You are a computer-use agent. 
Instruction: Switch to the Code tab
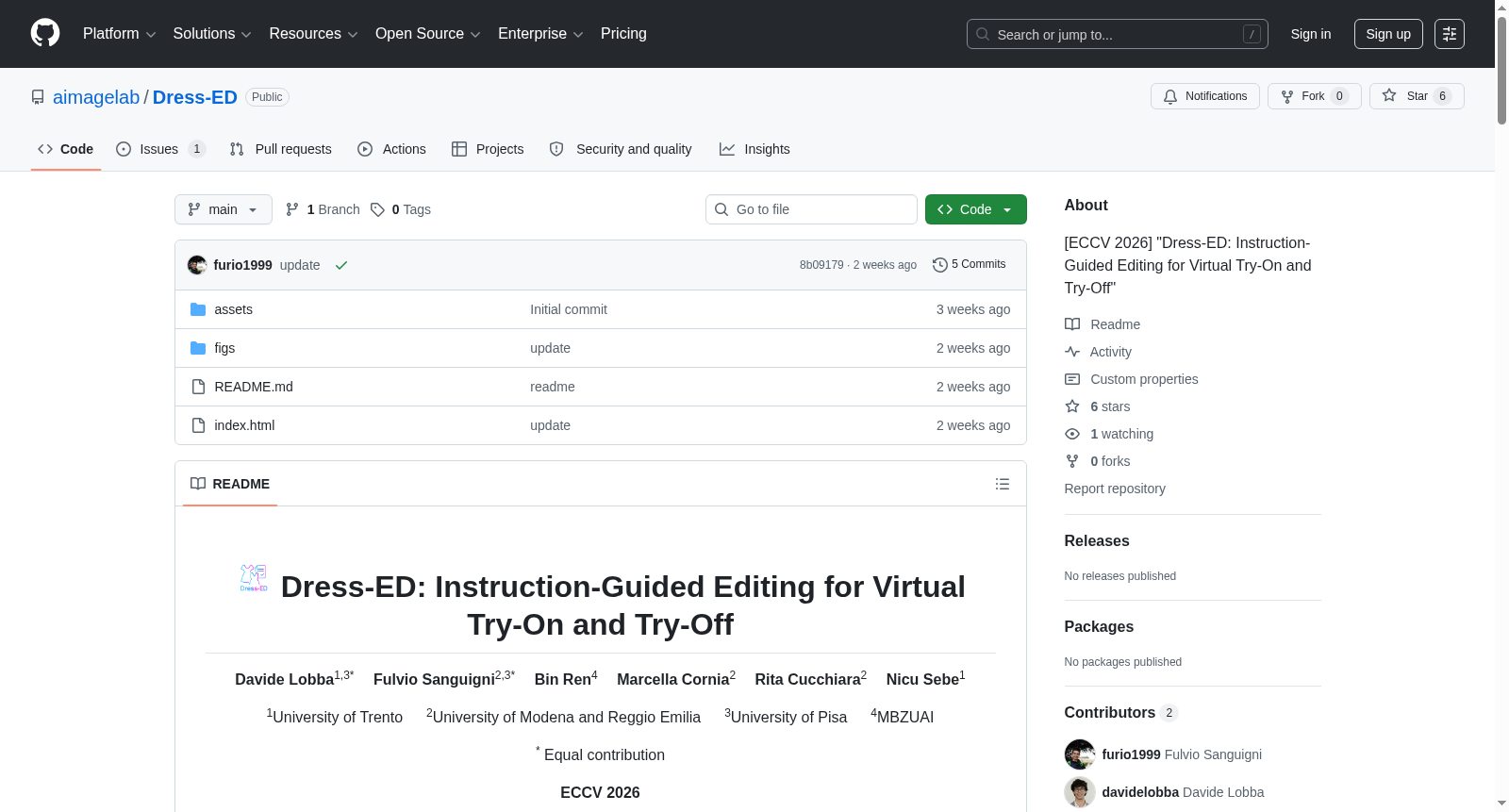[66, 149]
